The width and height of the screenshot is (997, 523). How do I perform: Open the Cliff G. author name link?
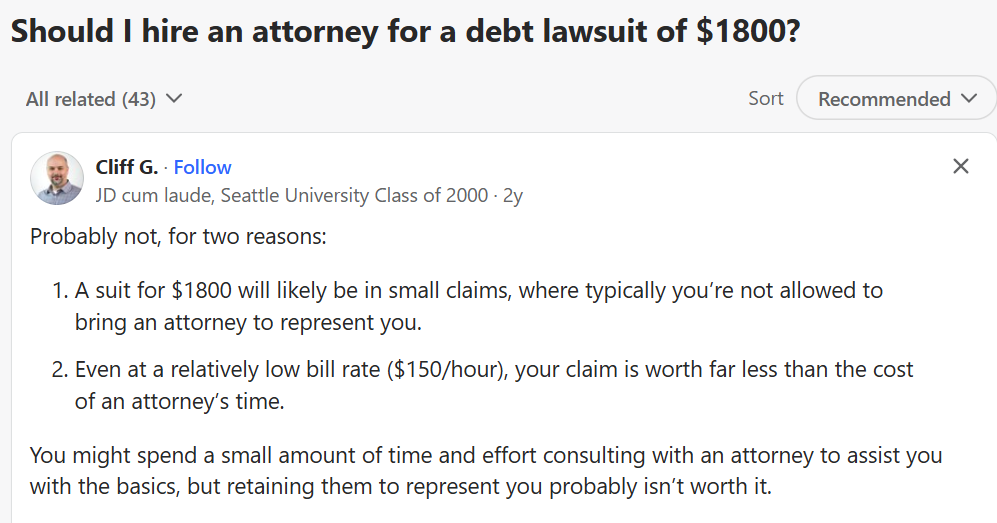click(126, 167)
